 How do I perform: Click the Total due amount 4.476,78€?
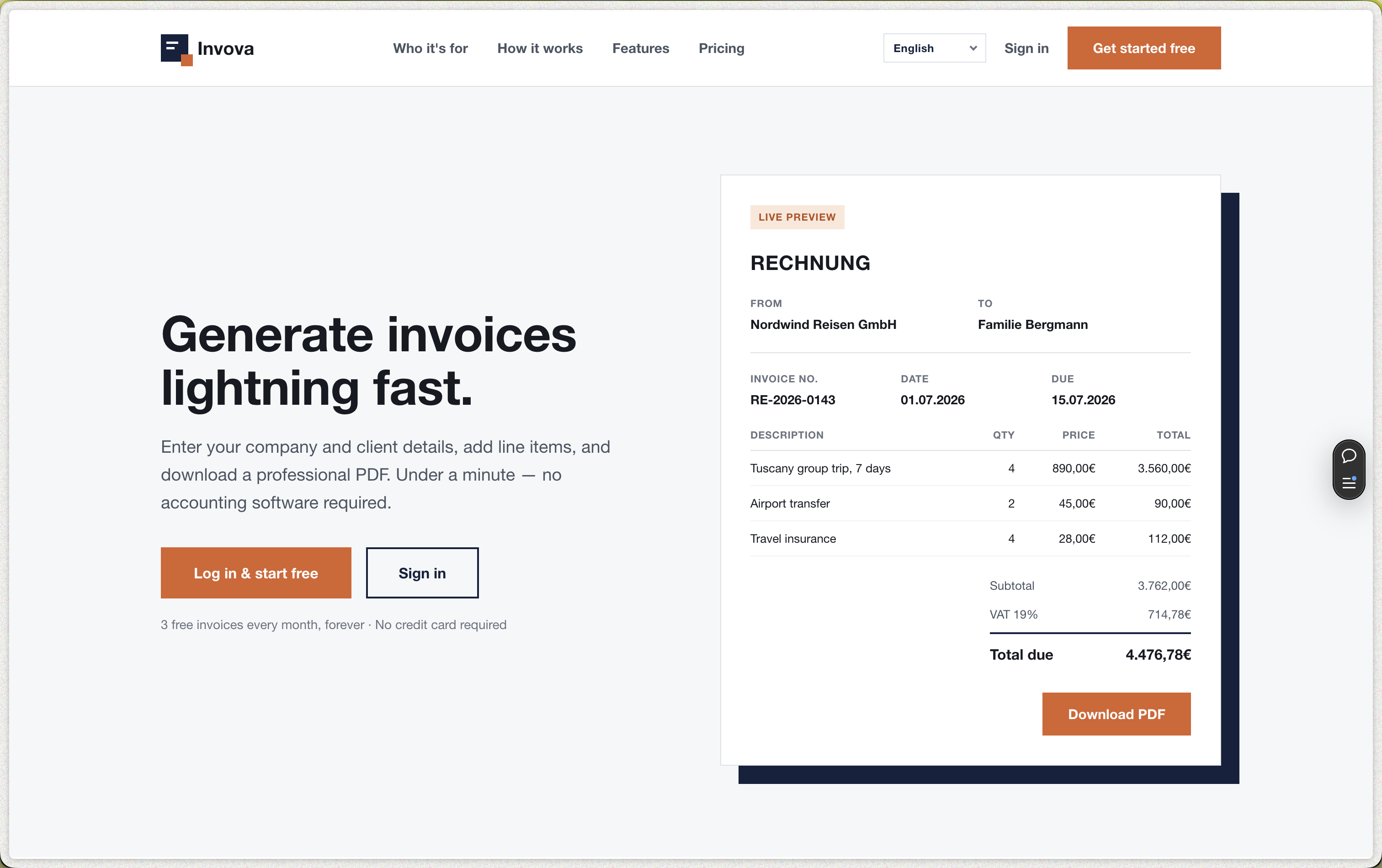(x=1158, y=655)
